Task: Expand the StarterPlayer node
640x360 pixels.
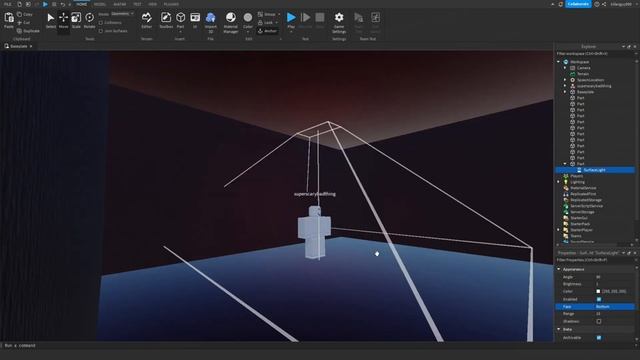Action: tap(558, 230)
